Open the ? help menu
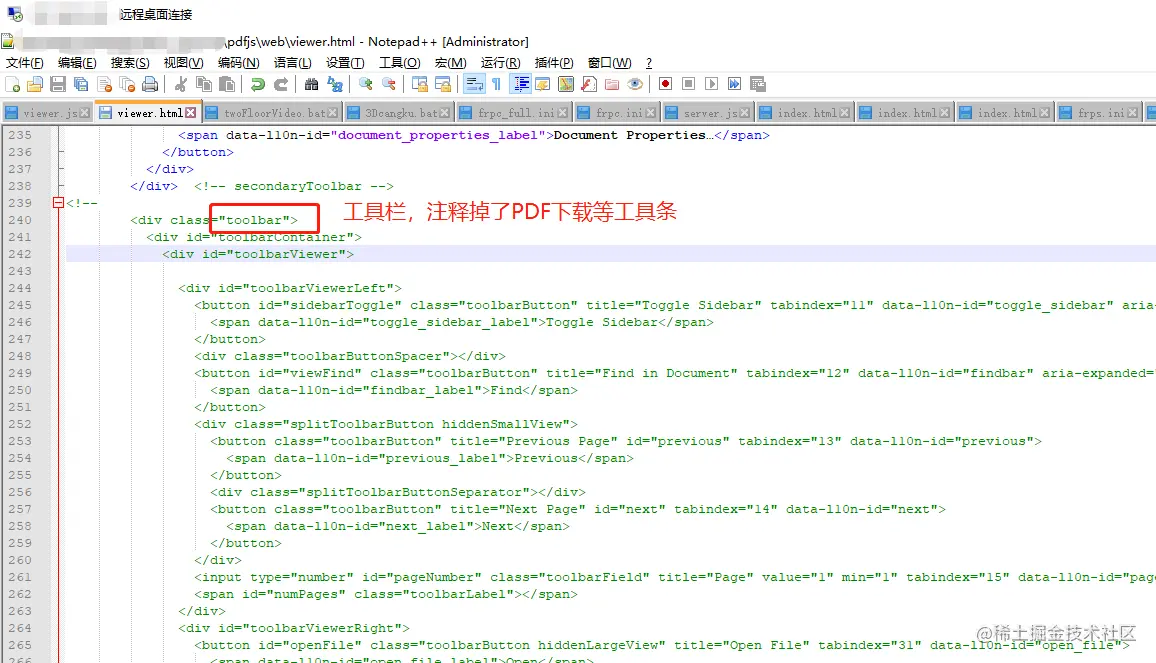This screenshot has height=663, width=1156. [x=649, y=63]
